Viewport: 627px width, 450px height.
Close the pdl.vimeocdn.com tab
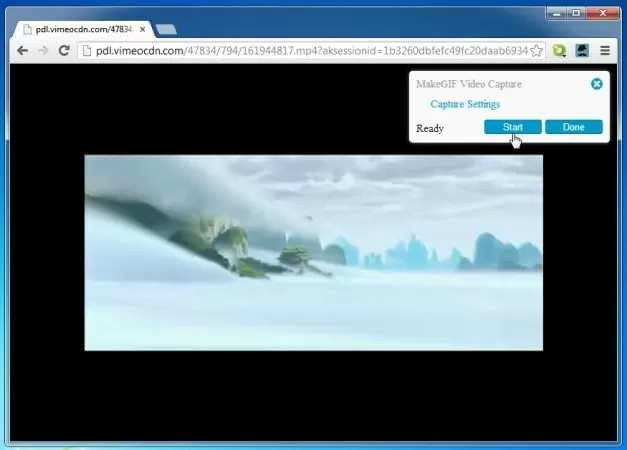click(143, 29)
